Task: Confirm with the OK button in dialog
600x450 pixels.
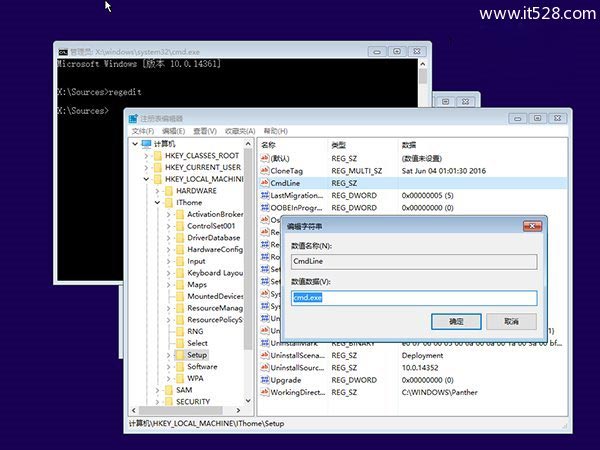Action: 456,321
